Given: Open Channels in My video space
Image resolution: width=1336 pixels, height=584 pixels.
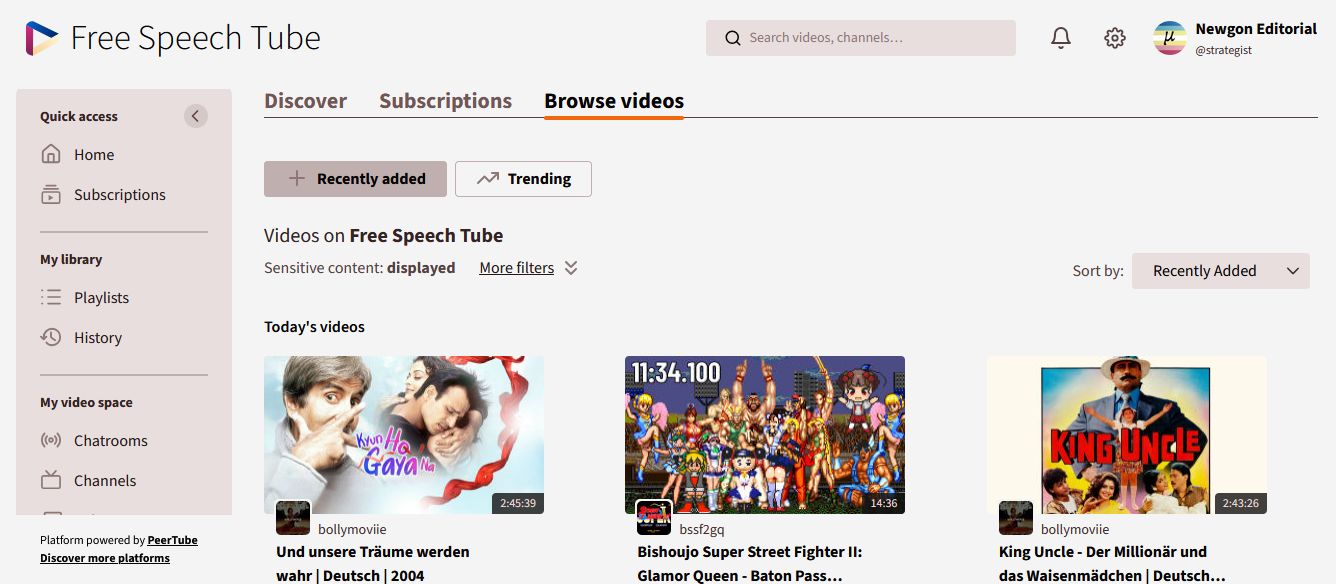Looking at the screenshot, I should (104, 481).
